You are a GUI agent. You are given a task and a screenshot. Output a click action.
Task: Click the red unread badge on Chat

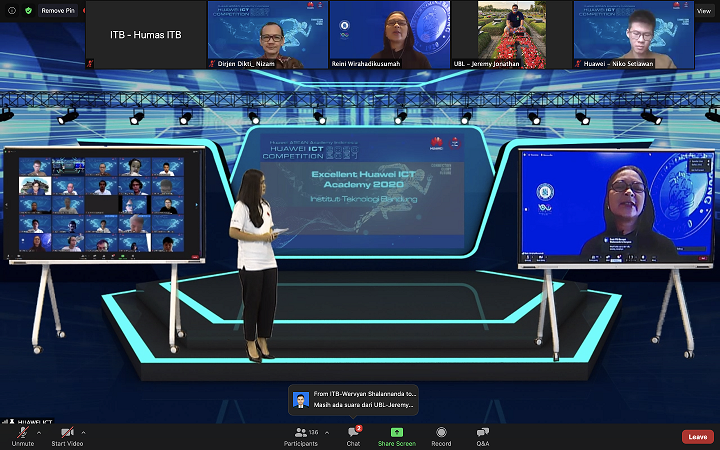359,428
